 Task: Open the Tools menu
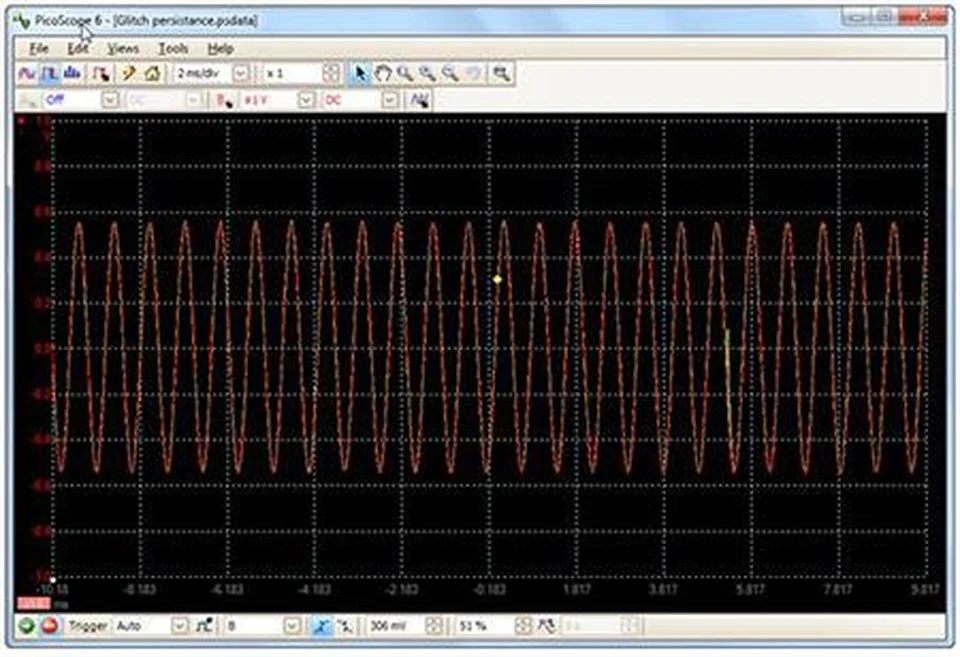tap(173, 48)
